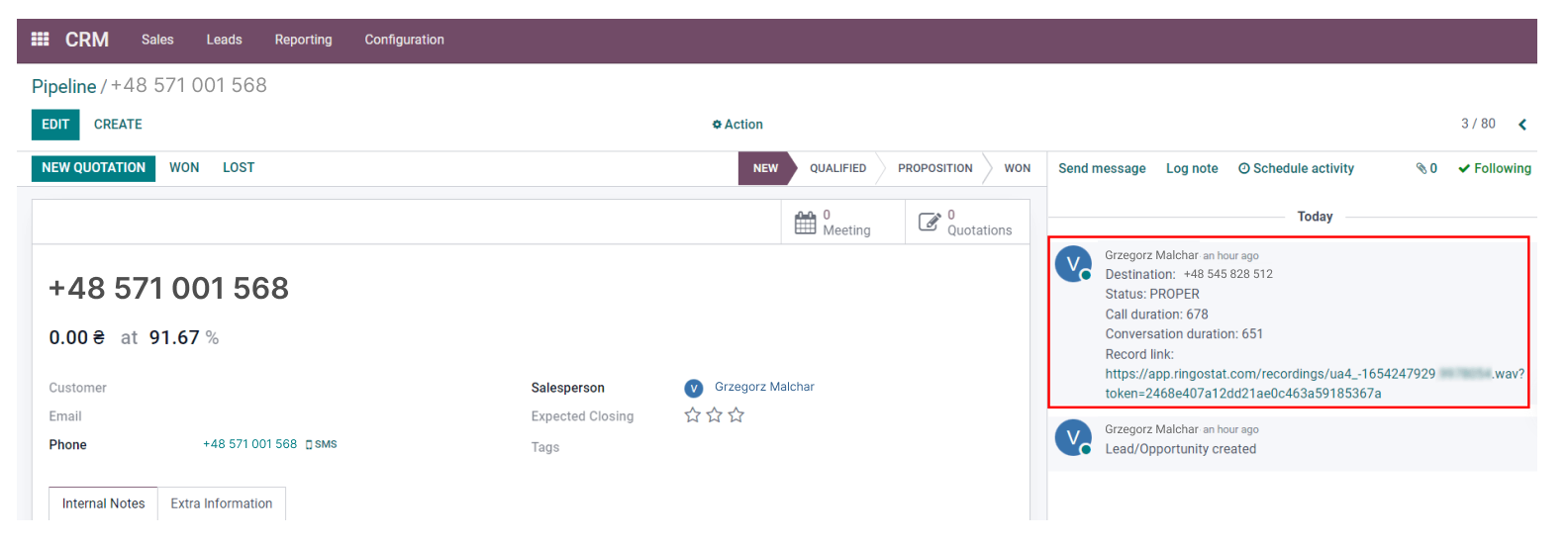Click Log note in chatter

click(1192, 169)
